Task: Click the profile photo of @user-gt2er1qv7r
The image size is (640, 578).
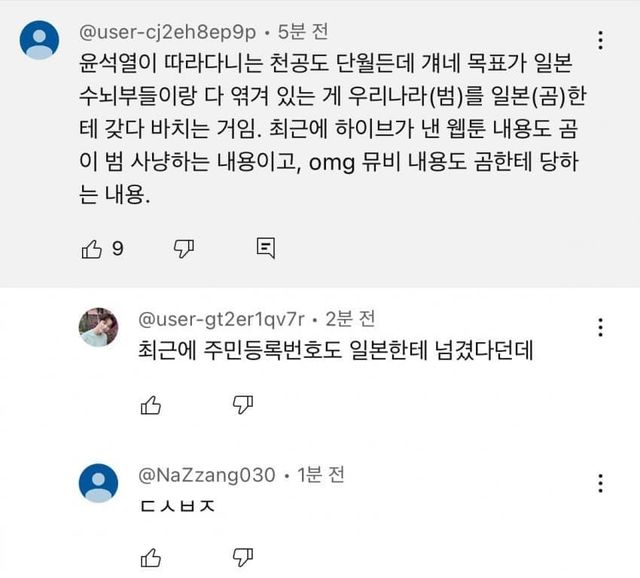Action: click(x=99, y=327)
